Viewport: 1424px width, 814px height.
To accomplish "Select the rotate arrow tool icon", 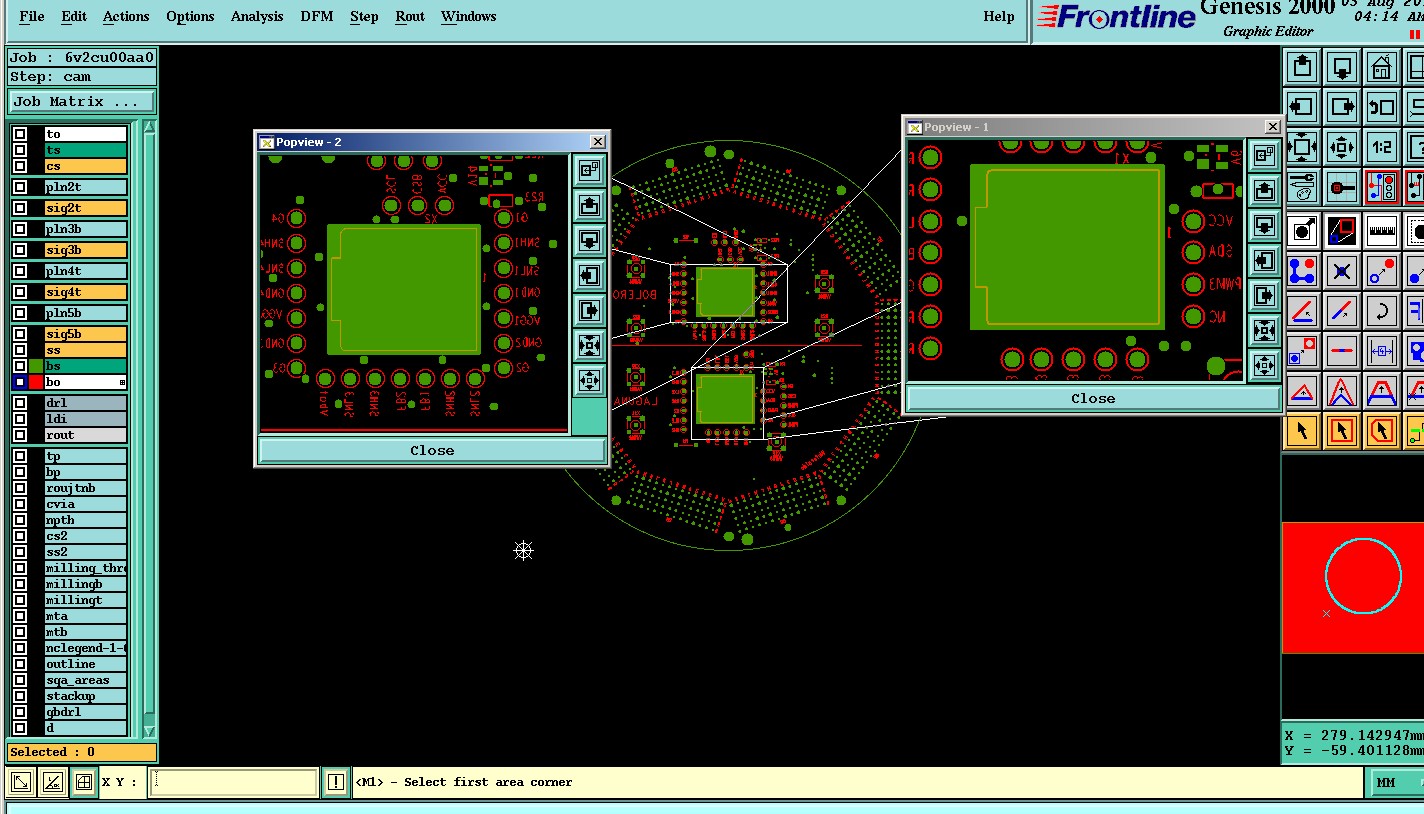I will tap(1381, 311).
